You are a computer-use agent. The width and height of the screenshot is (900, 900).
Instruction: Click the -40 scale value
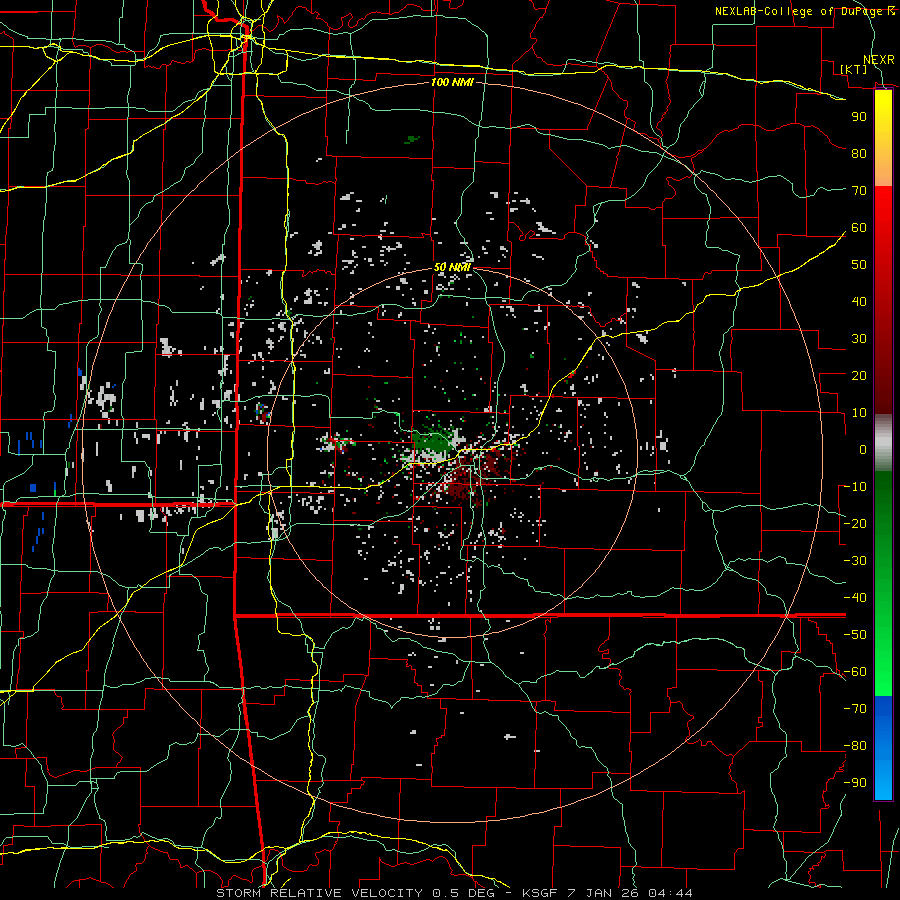tap(855, 598)
